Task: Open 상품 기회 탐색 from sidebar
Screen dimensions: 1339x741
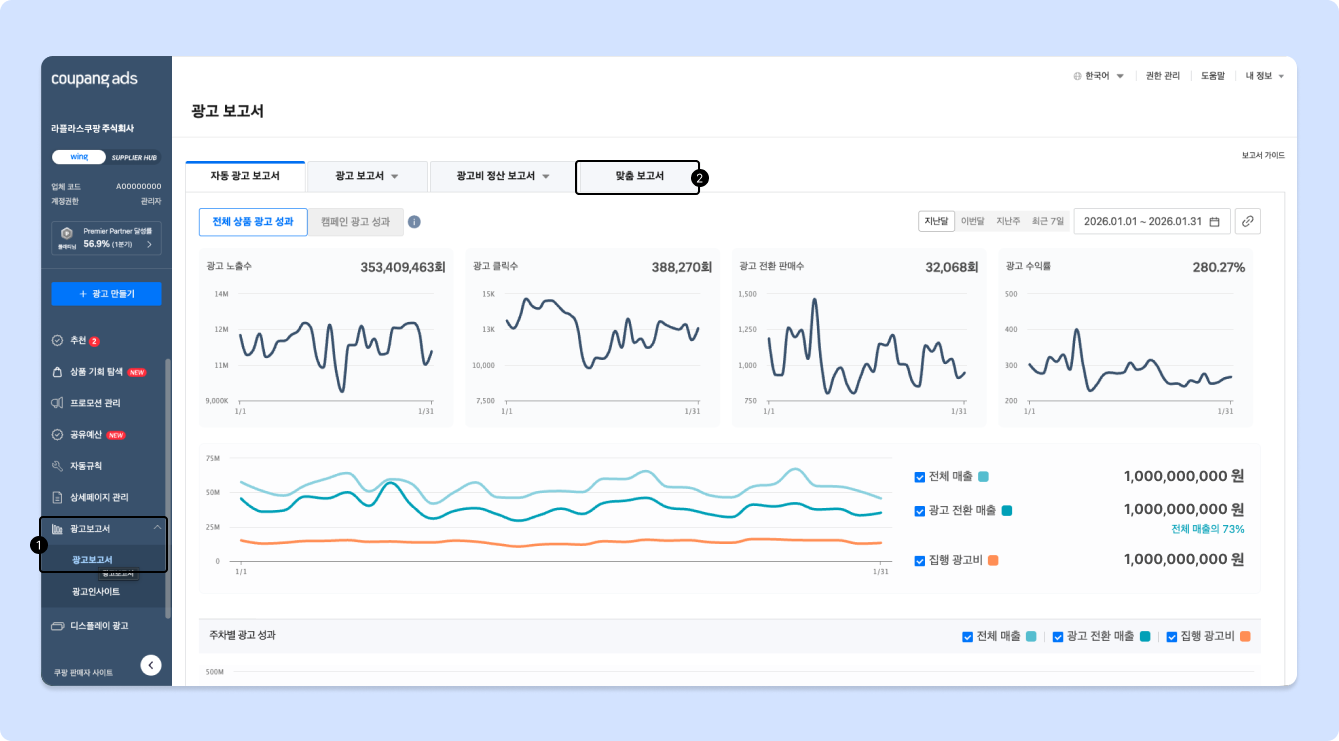Action: click(95, 372)
